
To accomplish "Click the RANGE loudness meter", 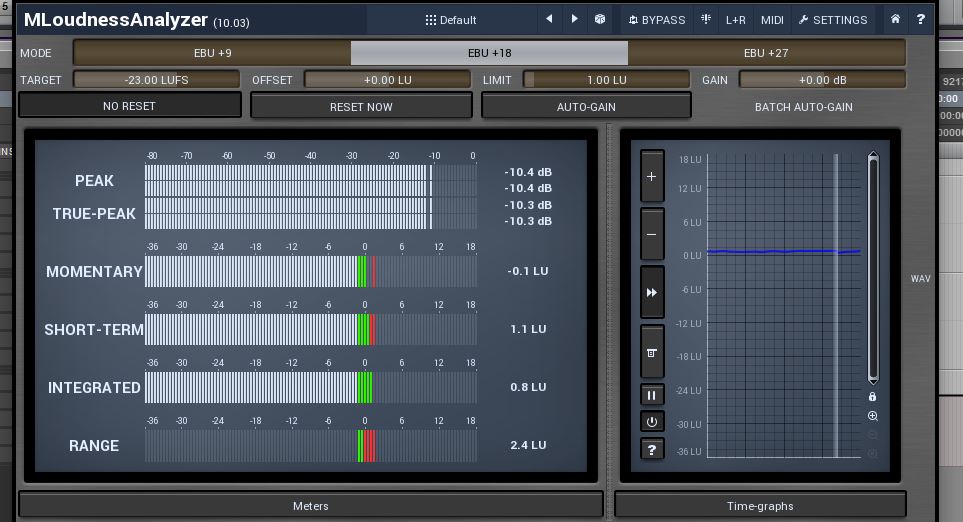I will (x=311, y=445).
